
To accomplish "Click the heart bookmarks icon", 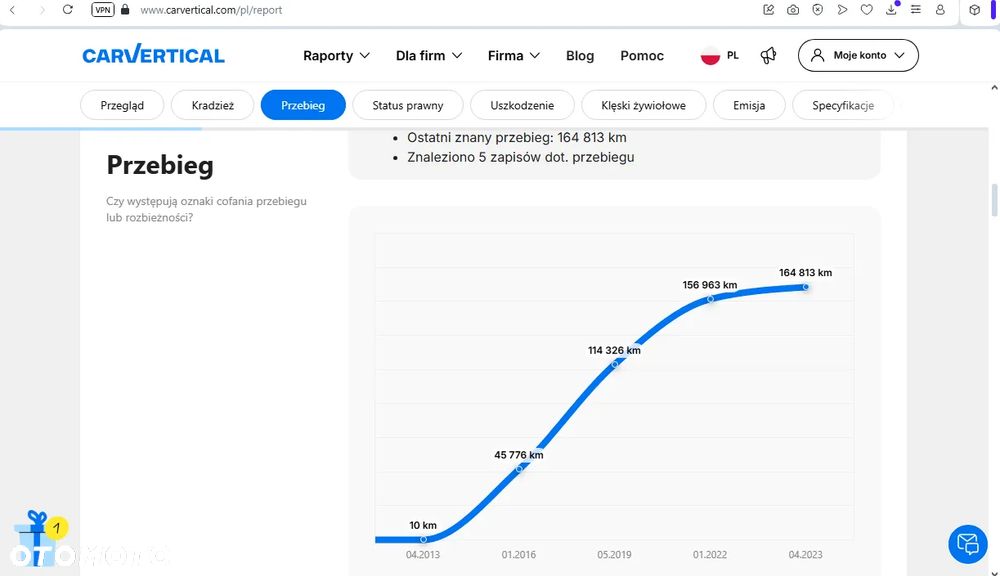I will [x=867, y=9].
